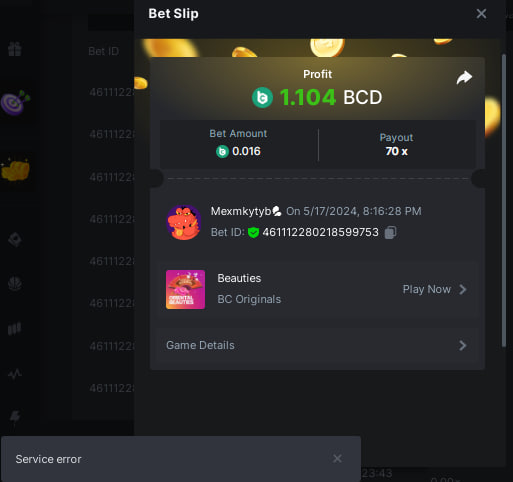Click Play Now link
Screen dimensions: 513x482
[426, 289]
